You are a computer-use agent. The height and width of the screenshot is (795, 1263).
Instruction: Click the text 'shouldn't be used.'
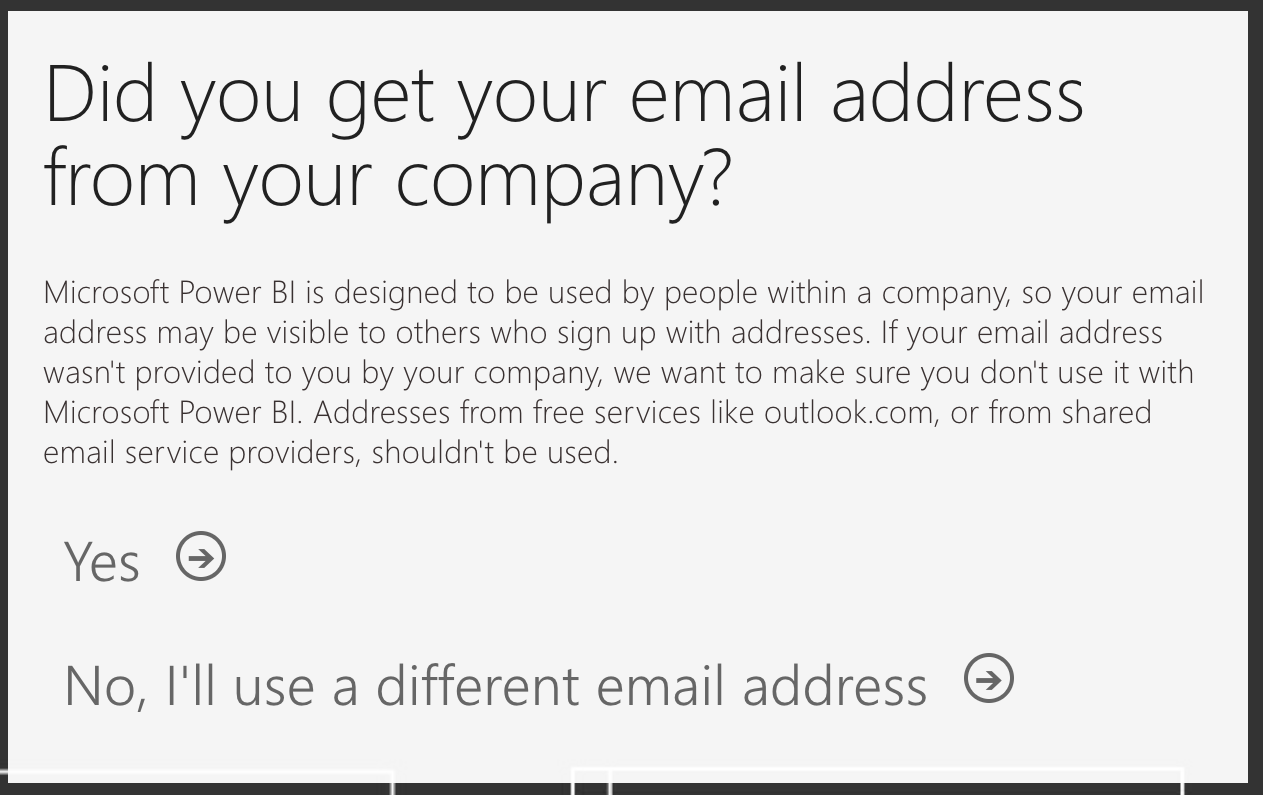pyautogui.click(x=495, y=452)
